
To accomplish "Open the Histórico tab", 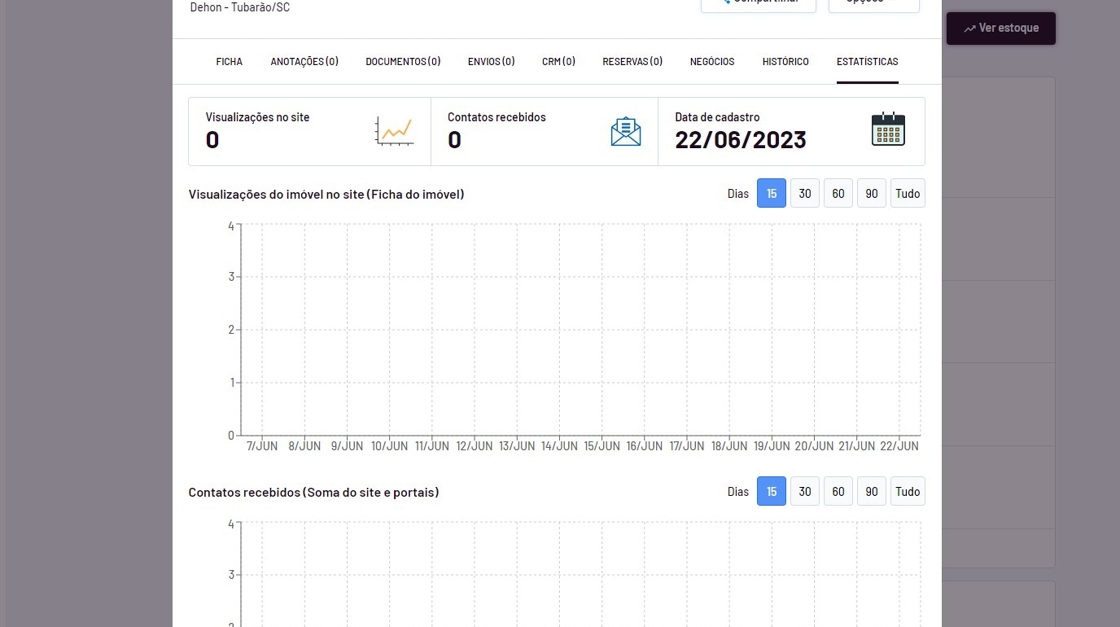I will [x=785, y=62].
